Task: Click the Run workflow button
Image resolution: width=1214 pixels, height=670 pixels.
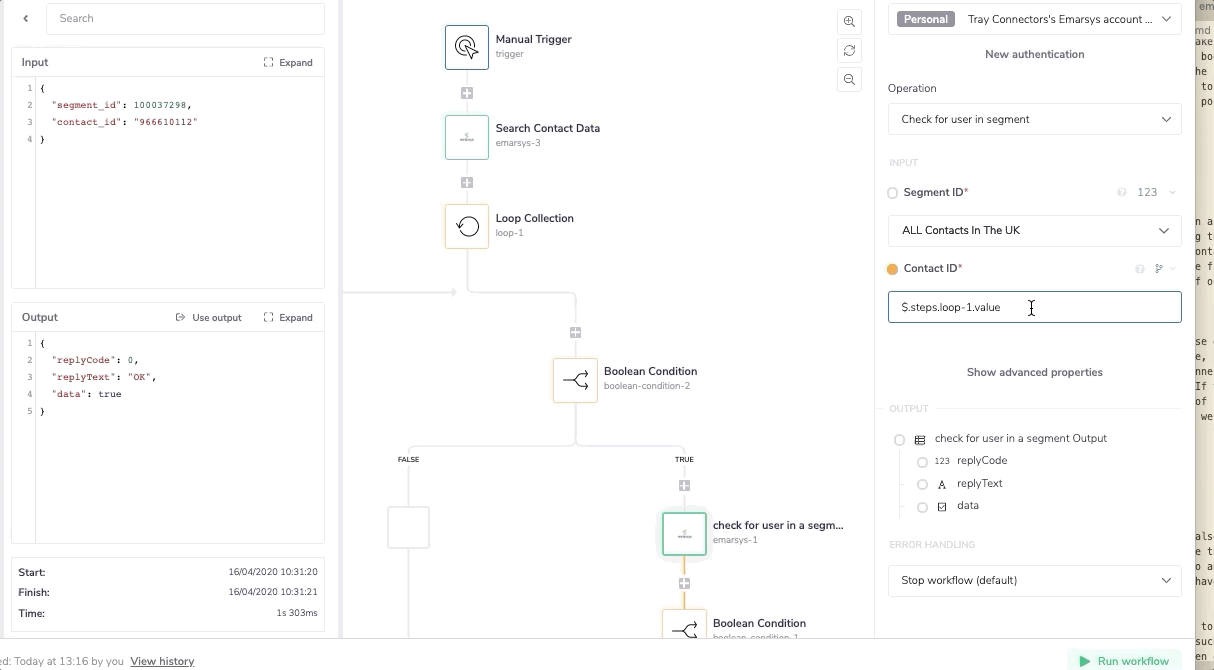Action: (x=1123, y=661)
